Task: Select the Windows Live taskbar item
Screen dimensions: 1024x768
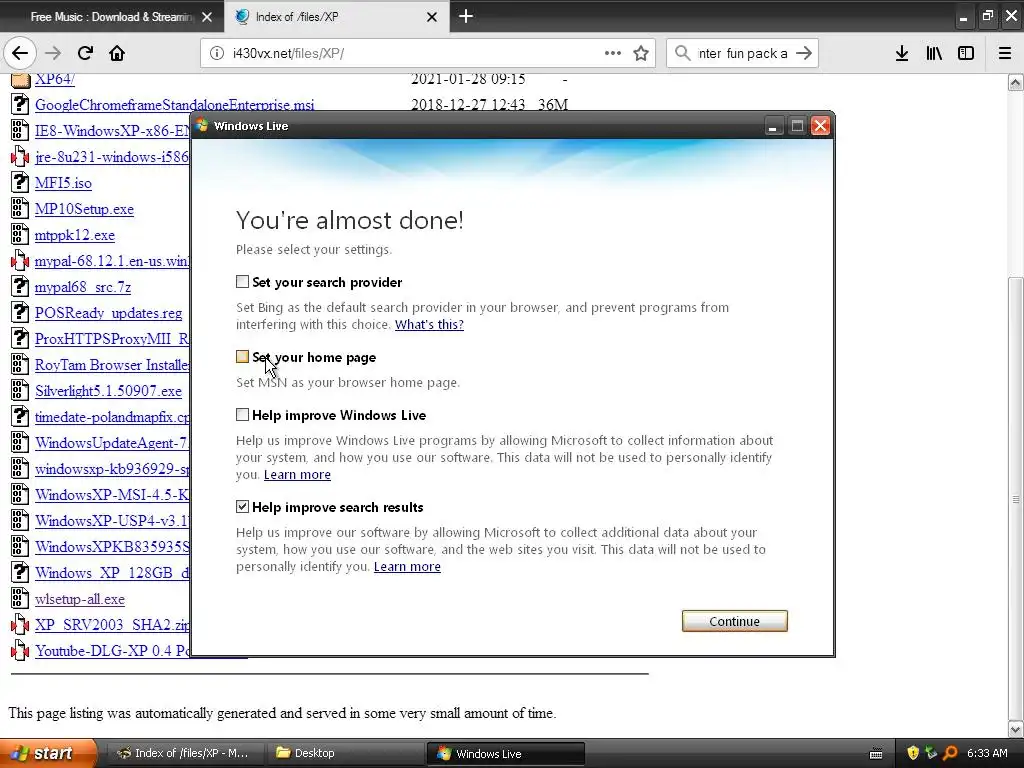Action: tap(505, 753)
